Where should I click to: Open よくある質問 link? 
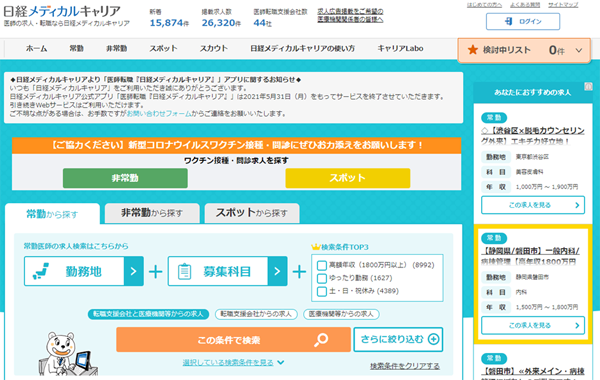(525, 5)
